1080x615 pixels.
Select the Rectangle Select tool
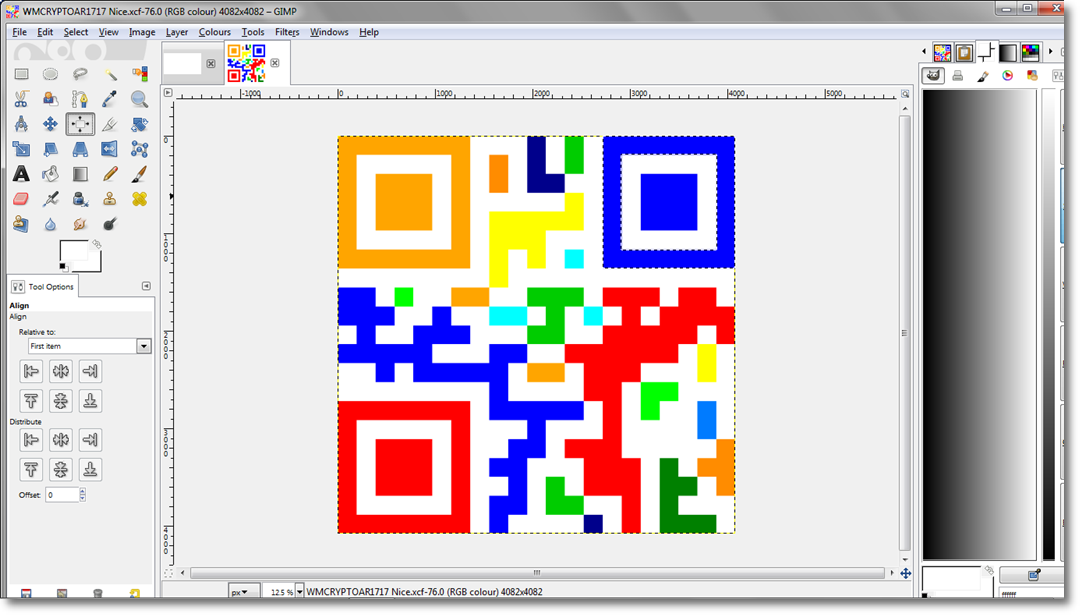[21, 74]
